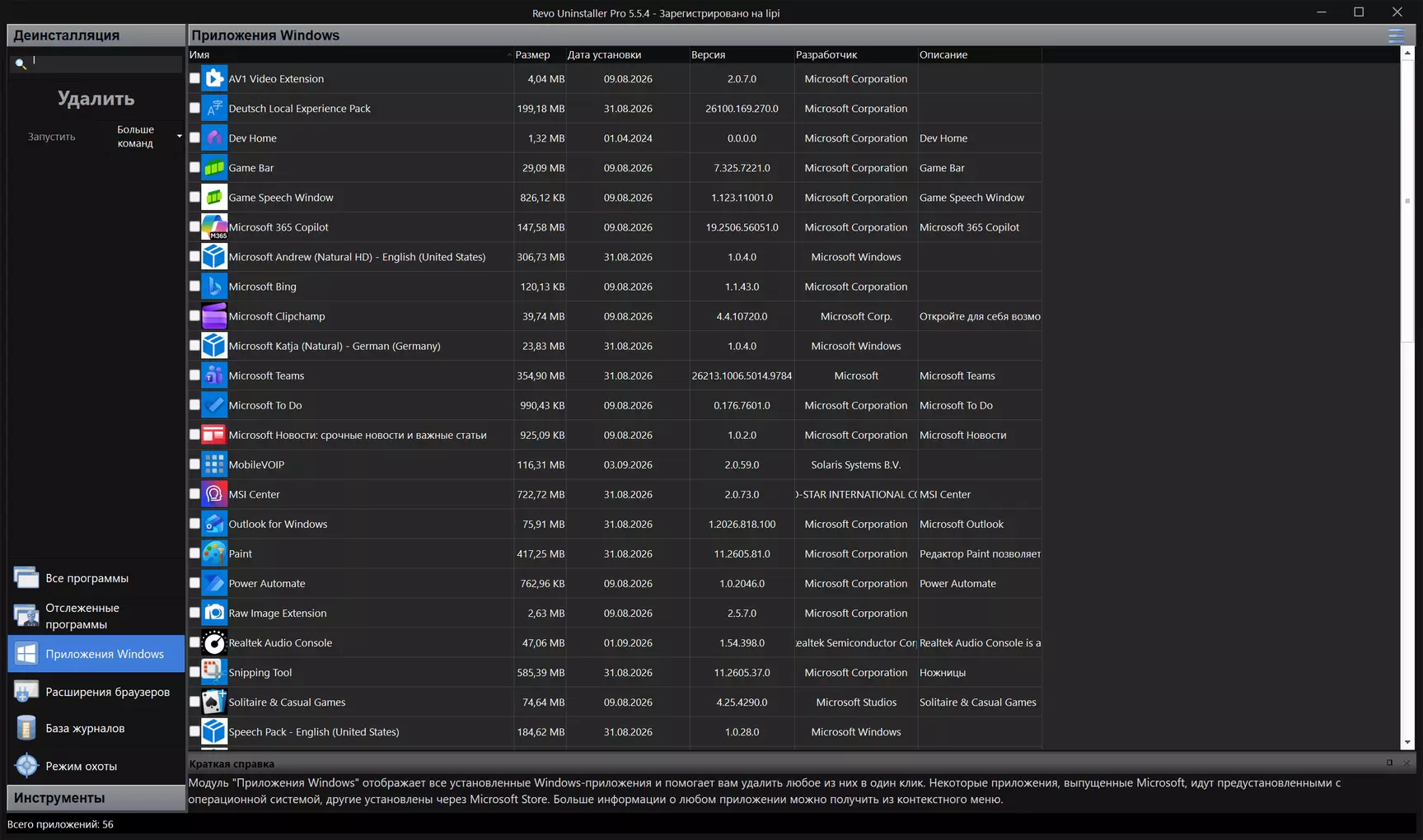
Task: Click the Solitaire & Casual Games icon
Action: coord(214,701)
